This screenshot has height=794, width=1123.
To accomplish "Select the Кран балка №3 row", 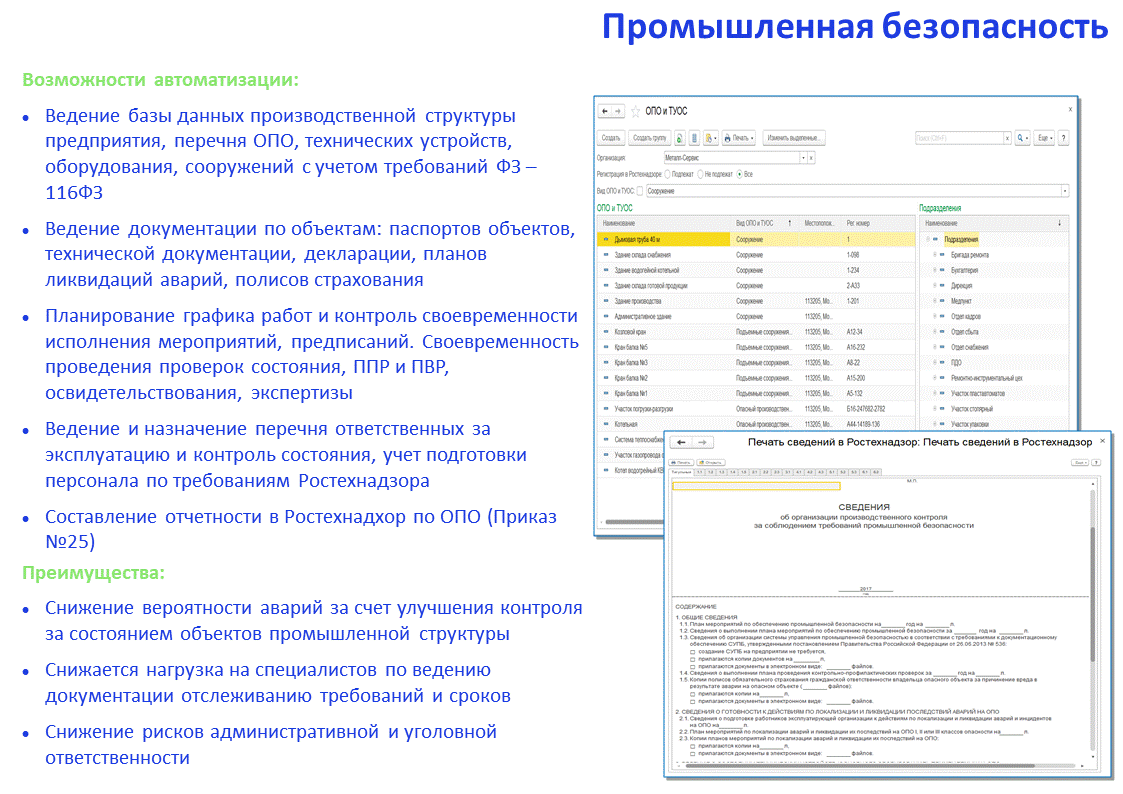I will click(x=756, y=363).
